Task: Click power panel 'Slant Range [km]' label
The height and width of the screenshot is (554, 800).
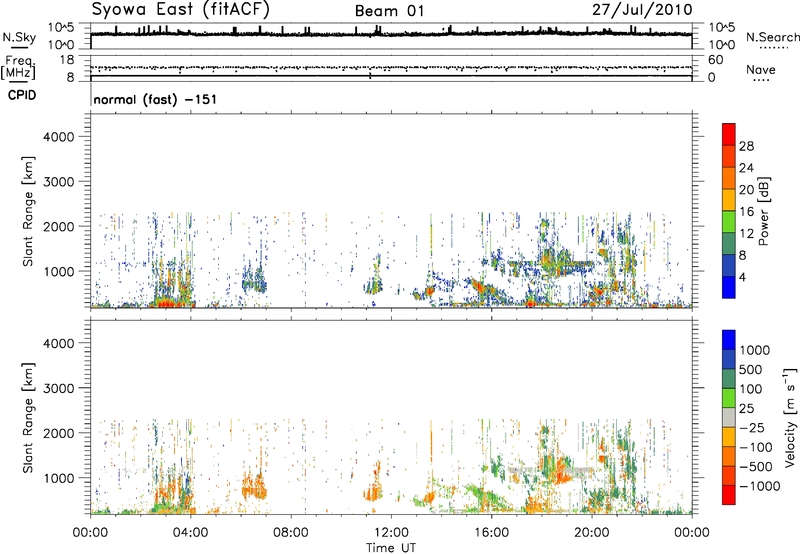Action: click(x=28, y=211)
